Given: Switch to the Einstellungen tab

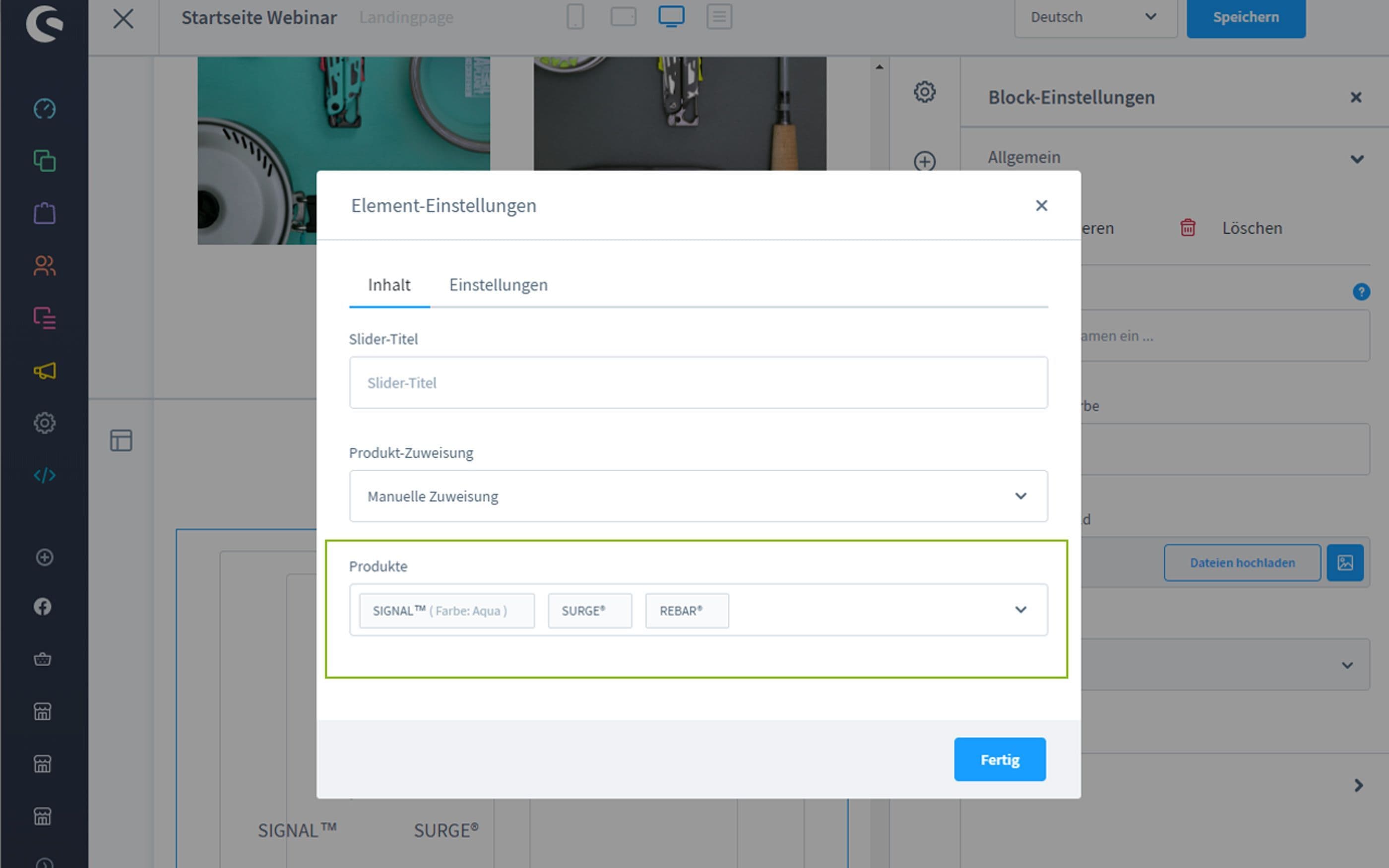Looking at the screenshot, I should (498, 285).
